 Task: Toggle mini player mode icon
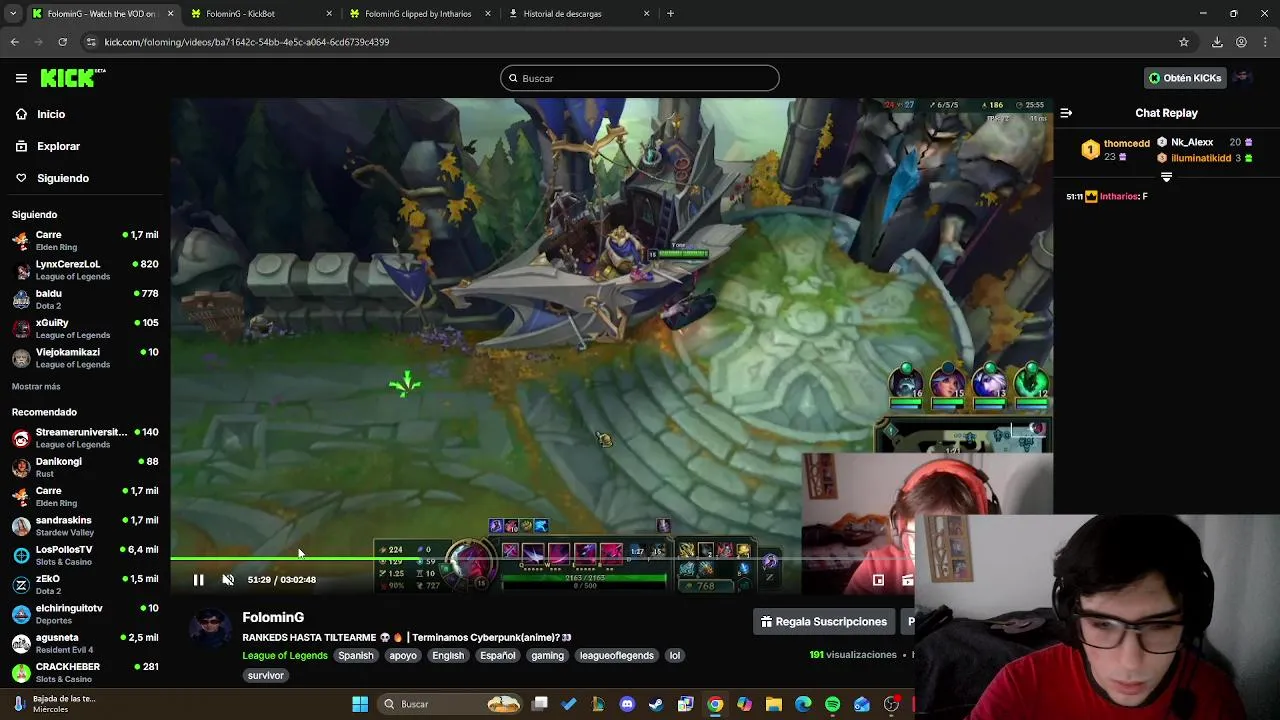878,580
